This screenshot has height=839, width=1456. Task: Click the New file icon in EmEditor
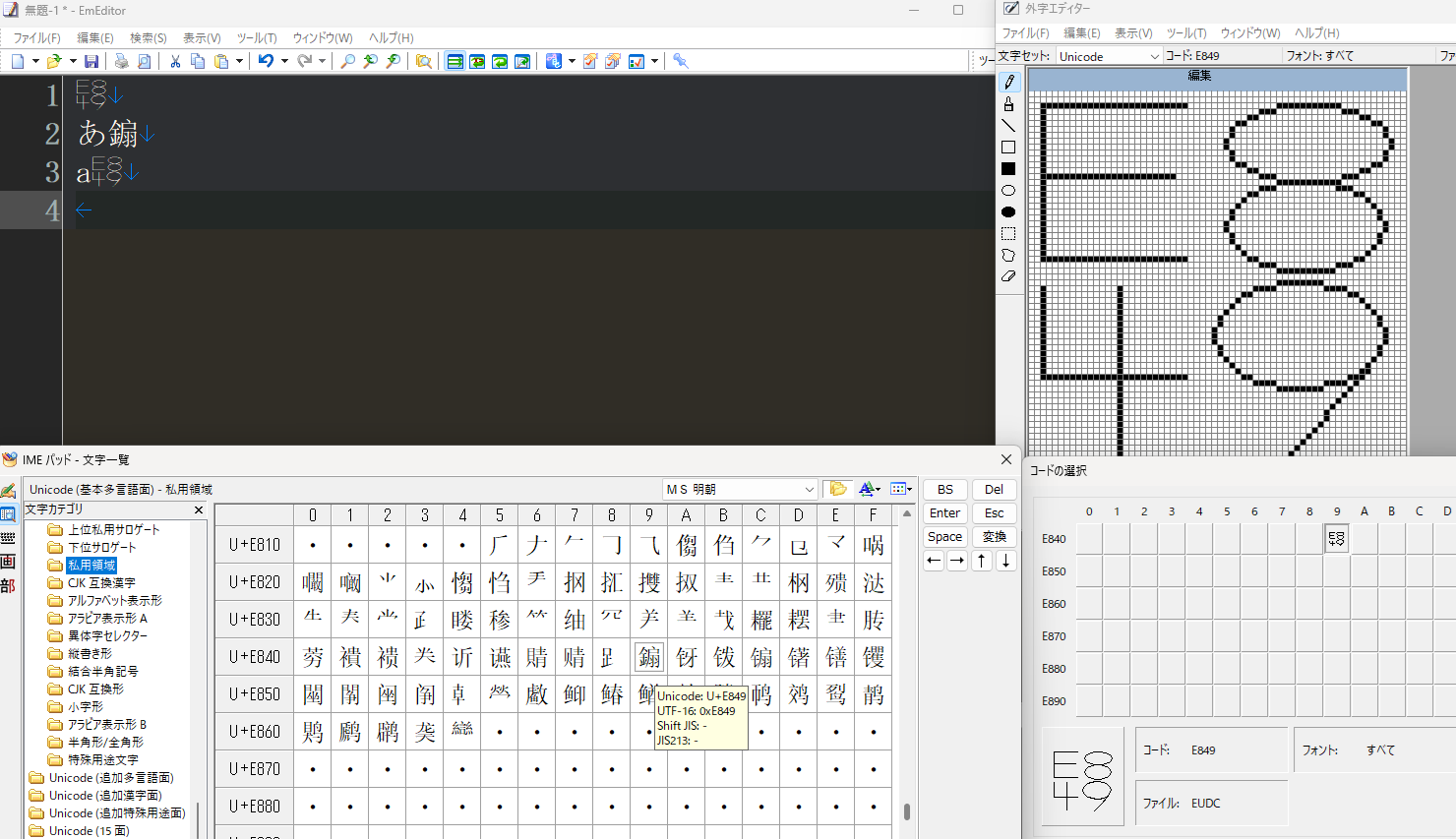click(x=18, y=61)
